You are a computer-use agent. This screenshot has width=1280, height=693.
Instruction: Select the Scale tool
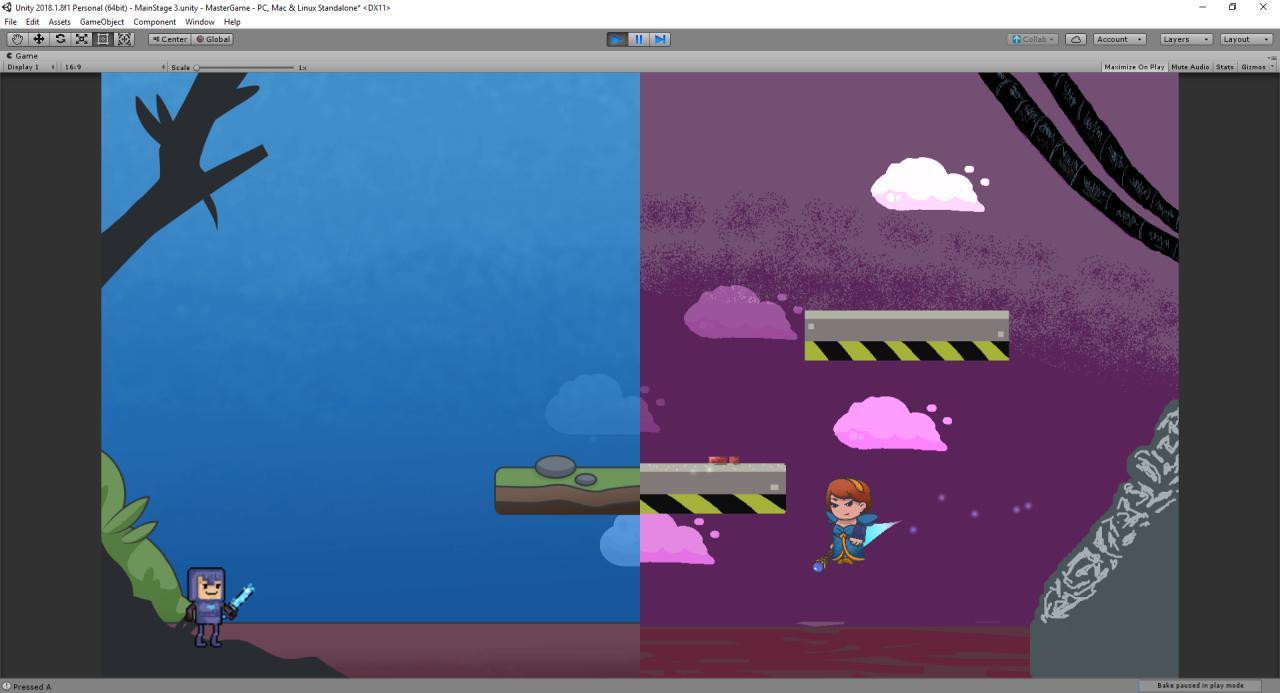[82, 39]
